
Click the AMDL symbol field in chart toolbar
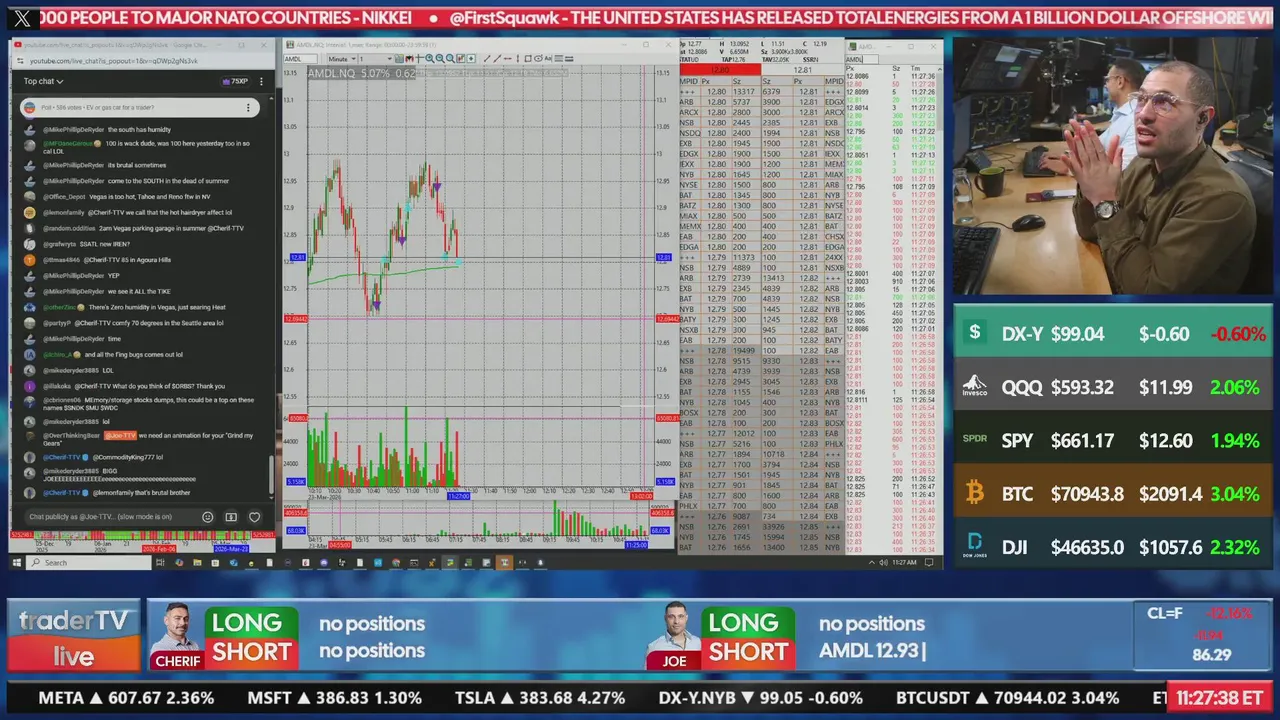pyautogui.click(x=300, y=59)
